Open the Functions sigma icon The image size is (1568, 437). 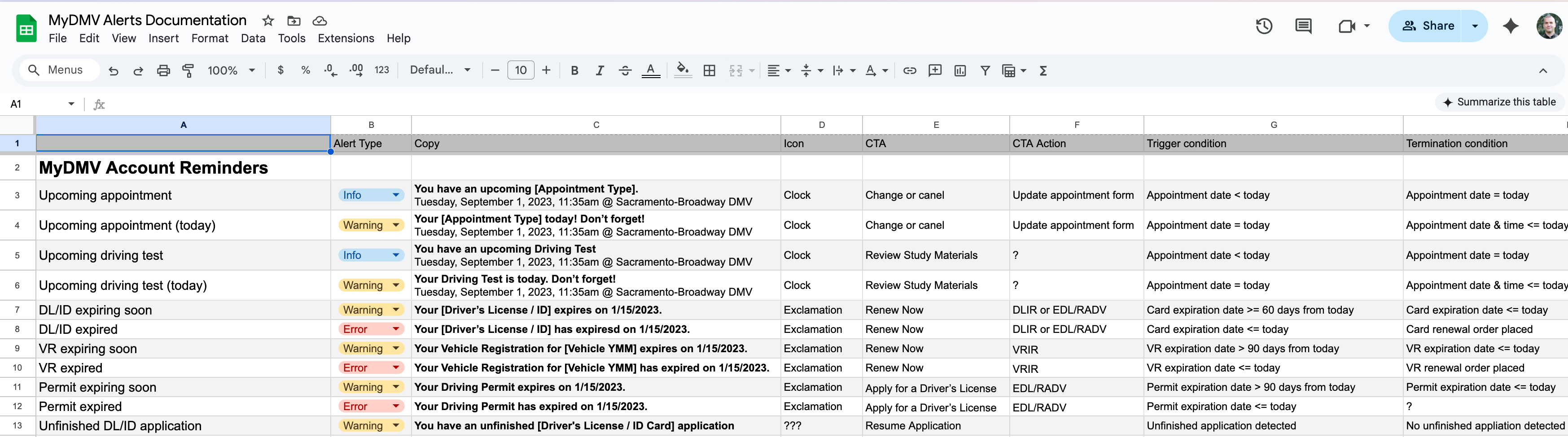[1042, 70]
